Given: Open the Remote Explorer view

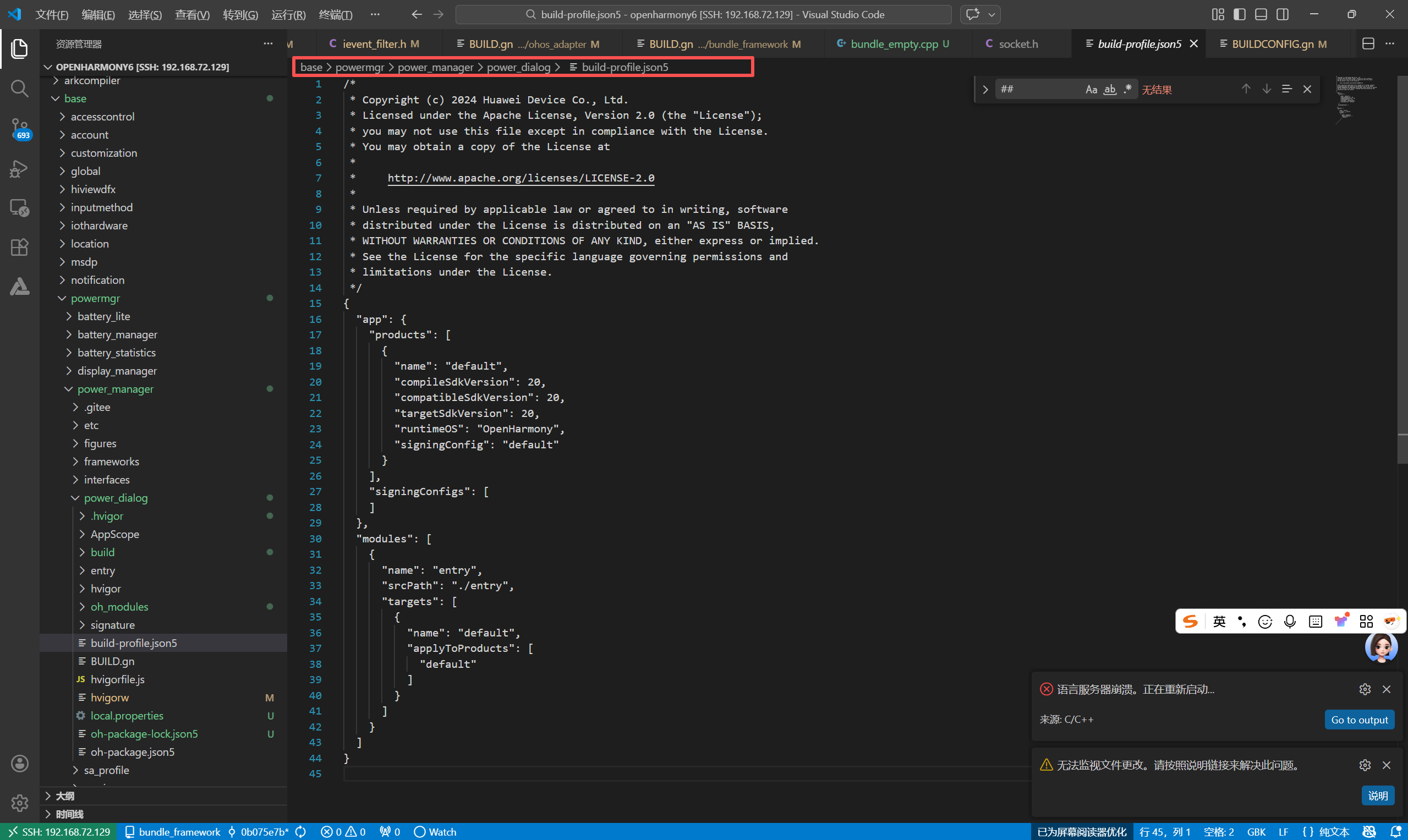Looking at the screenshot, I should pos(19,208).
